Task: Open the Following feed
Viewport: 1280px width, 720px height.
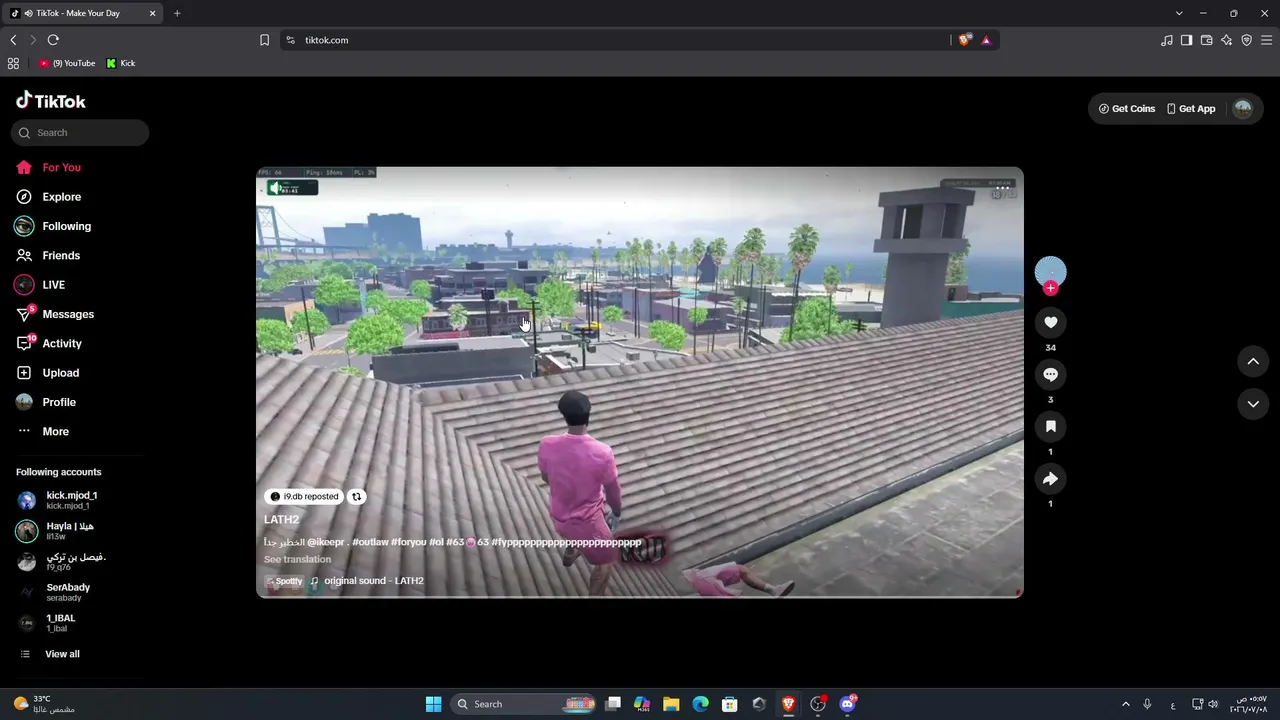Action: (x=53, y=226)
